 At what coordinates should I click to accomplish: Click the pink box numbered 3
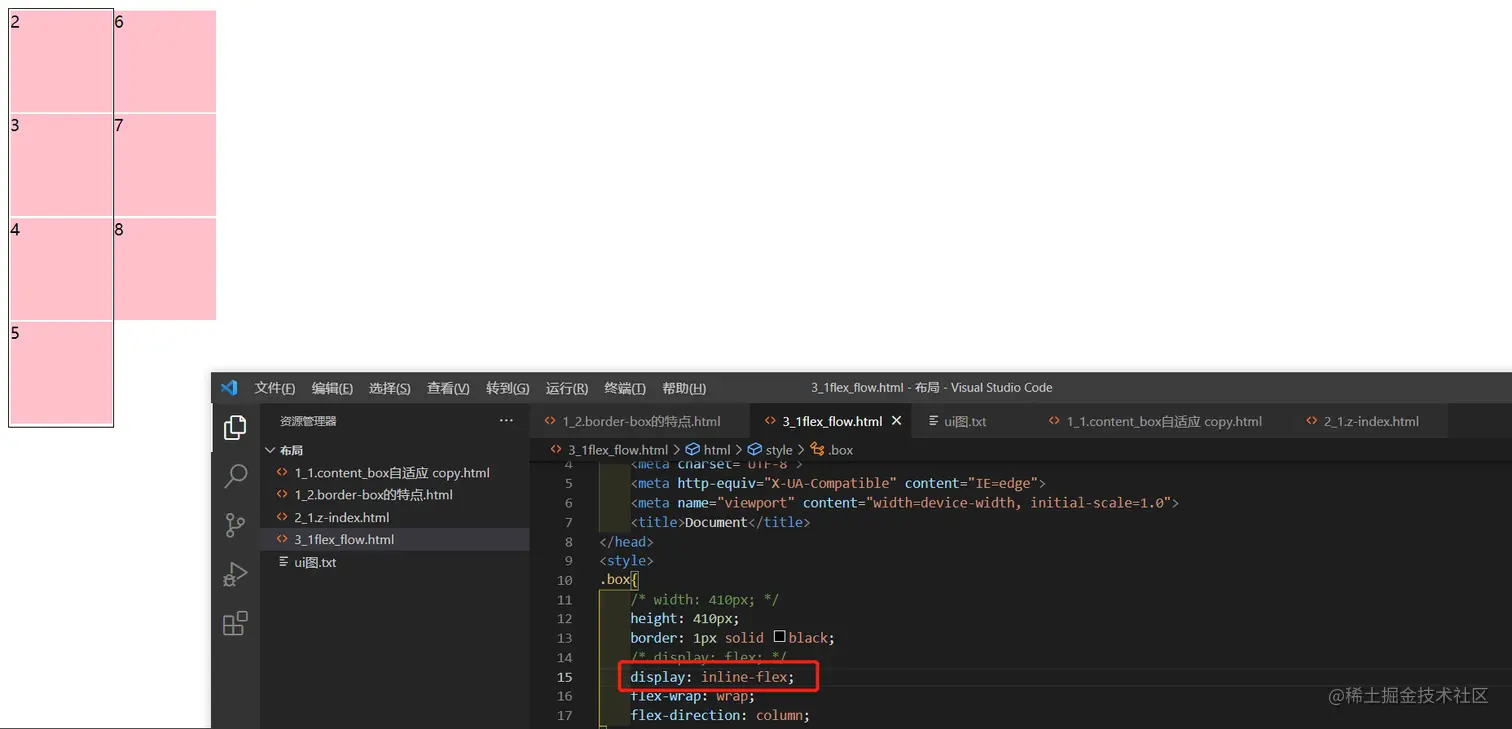click(61, 165)
